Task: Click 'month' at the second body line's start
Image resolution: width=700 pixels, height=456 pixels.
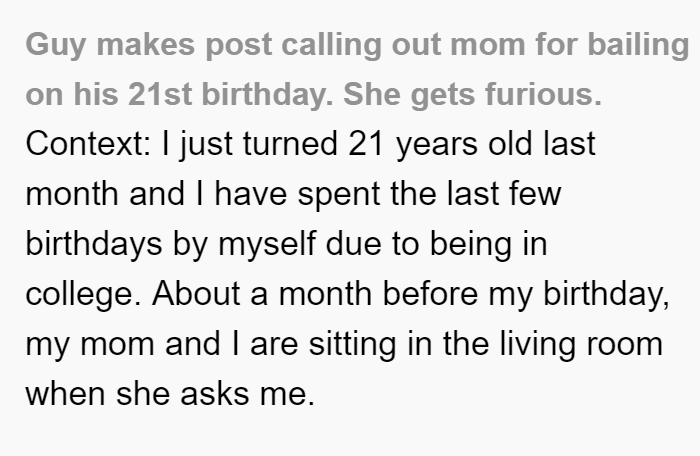Action: (x=71, y=194)
